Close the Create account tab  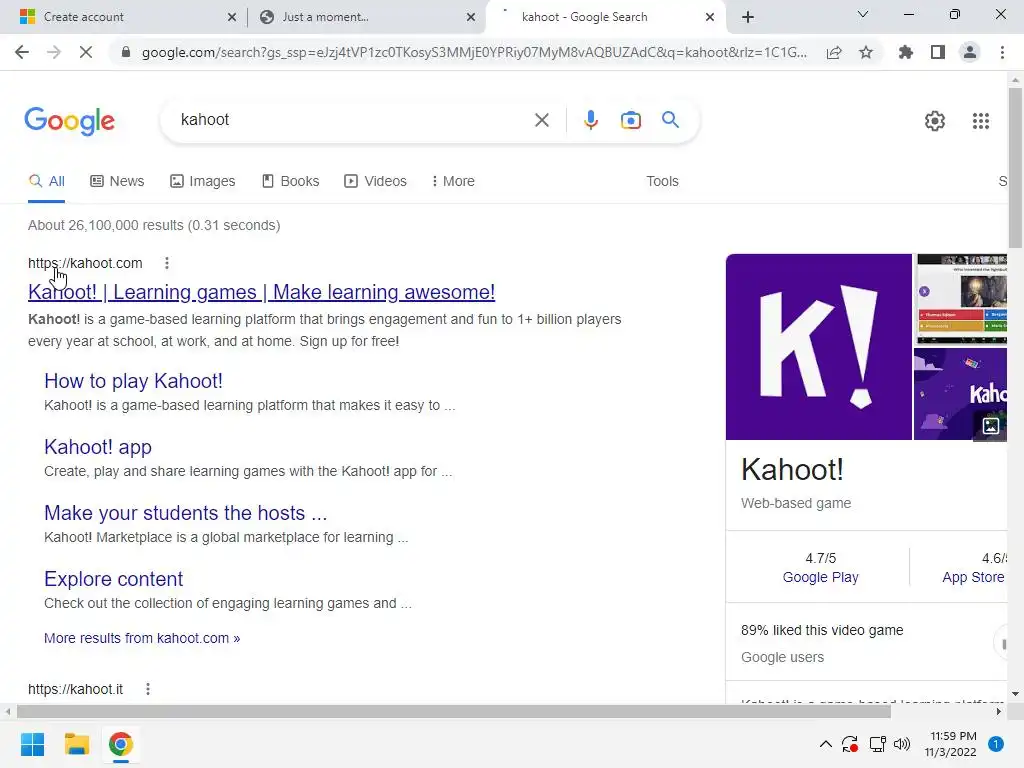click(x=232, y=17)
